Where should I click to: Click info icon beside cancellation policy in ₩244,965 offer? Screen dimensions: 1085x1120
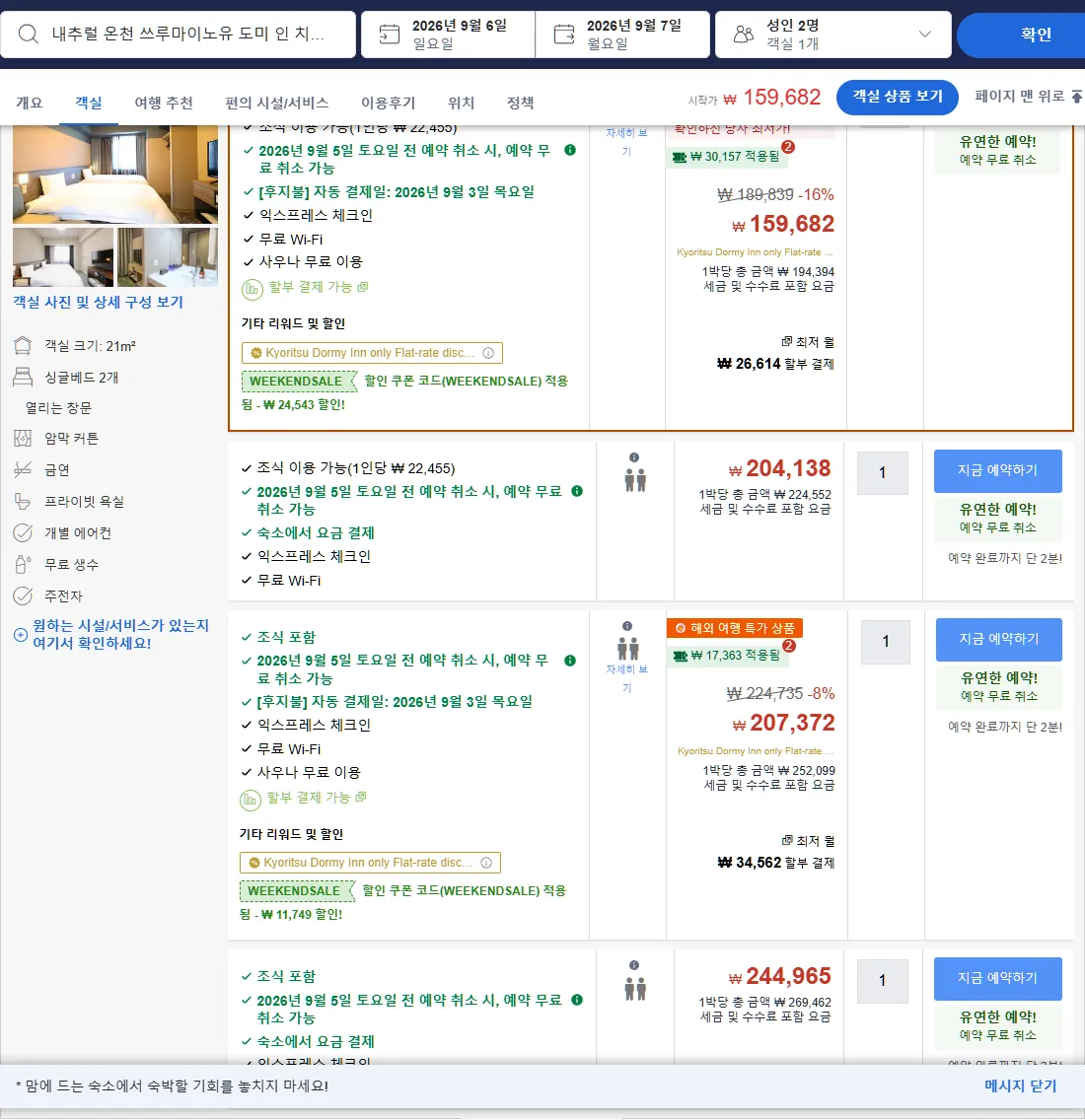click(578, 1000)
